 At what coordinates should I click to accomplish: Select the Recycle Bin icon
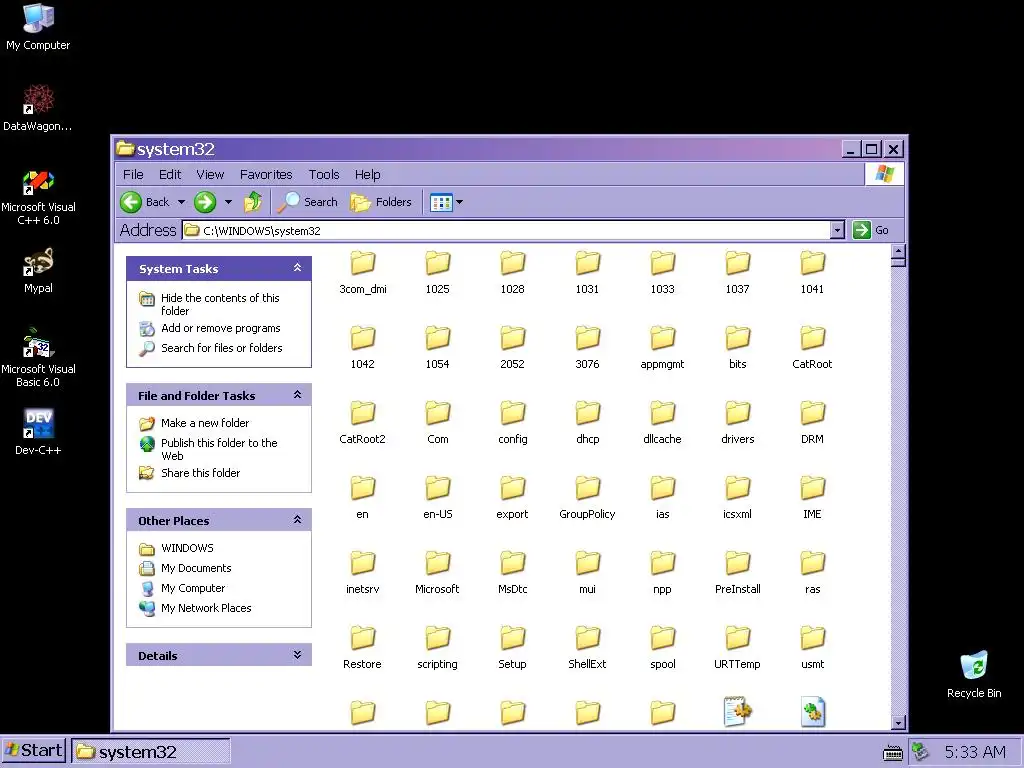click(974, 675)
